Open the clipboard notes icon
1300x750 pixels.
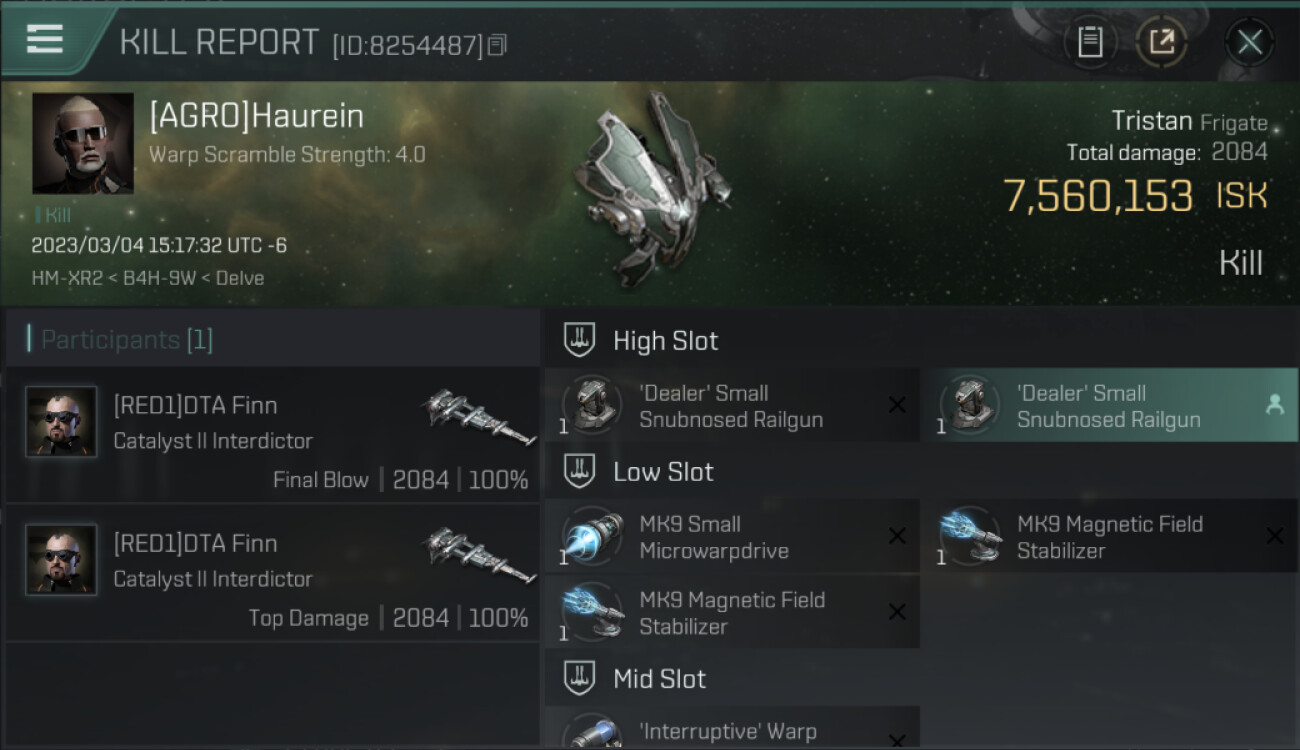click(1090, 42)
